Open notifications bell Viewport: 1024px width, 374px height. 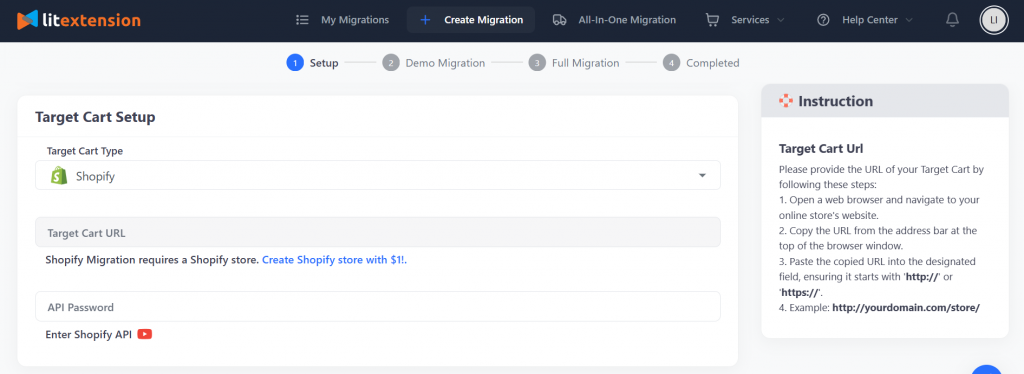pyautogui.click(x=952, y=20)
